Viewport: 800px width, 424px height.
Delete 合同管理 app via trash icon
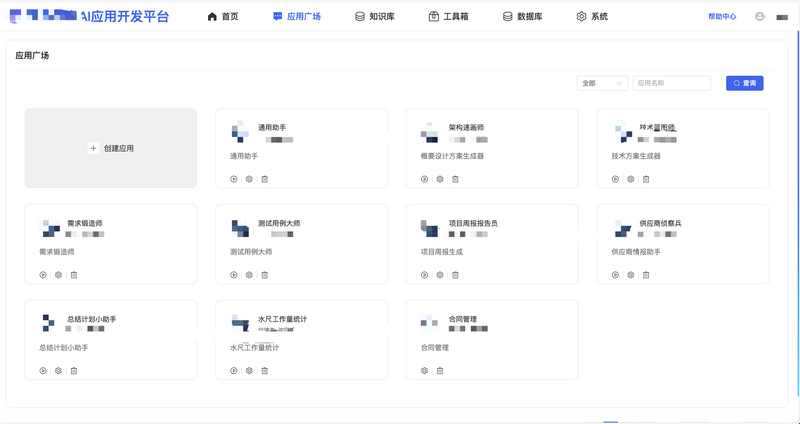point(440,371)
